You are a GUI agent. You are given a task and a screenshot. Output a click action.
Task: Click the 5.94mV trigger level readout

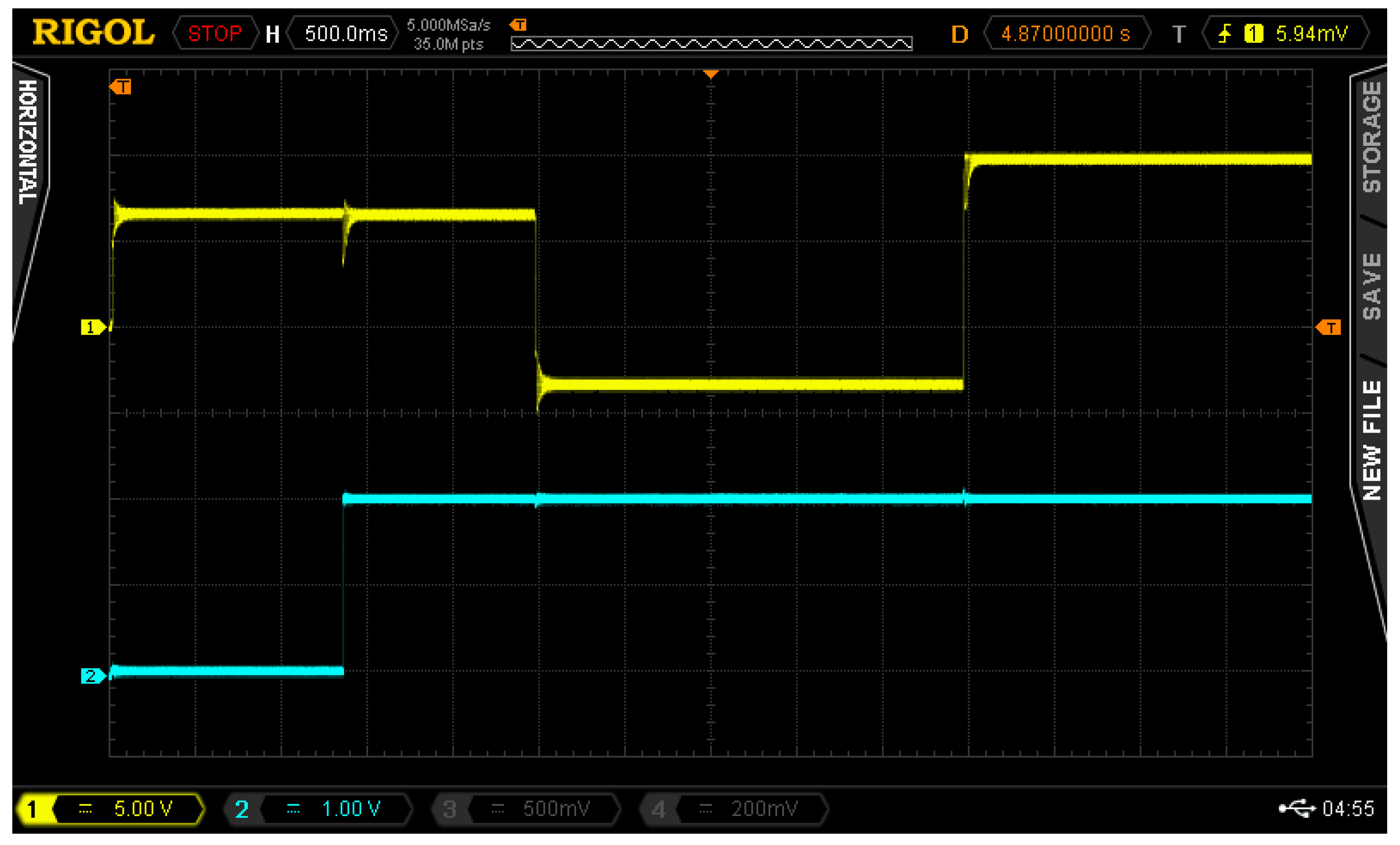[x=1311, y=34]
